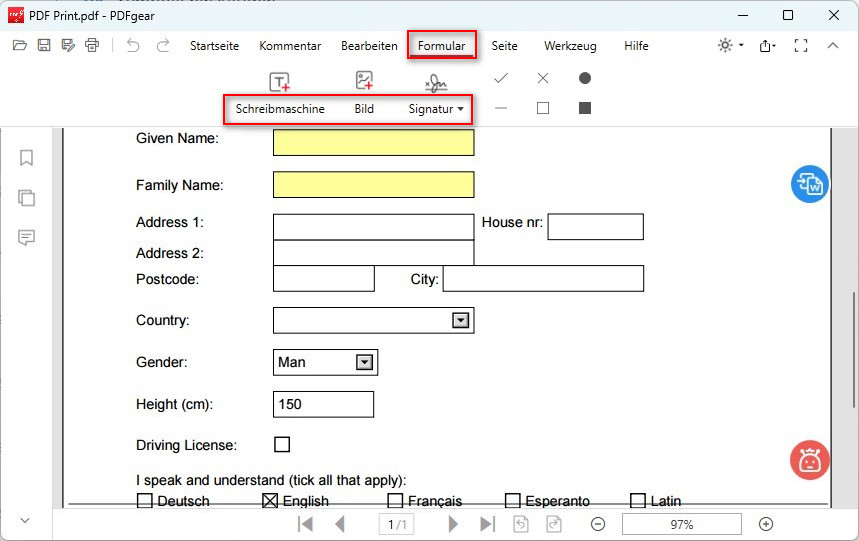Rotate page clockwise in the bottom bar

tap(554, 524)
